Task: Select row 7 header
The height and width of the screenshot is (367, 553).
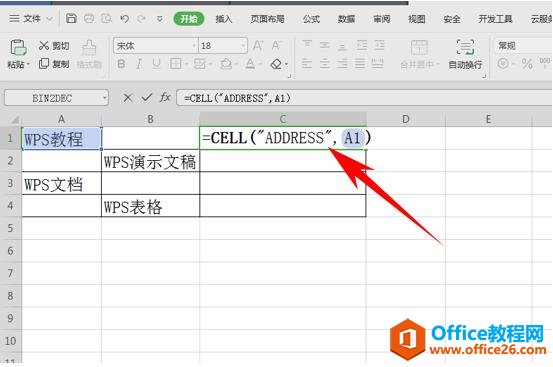Action: pyautogui.click(x=11, y=273)
